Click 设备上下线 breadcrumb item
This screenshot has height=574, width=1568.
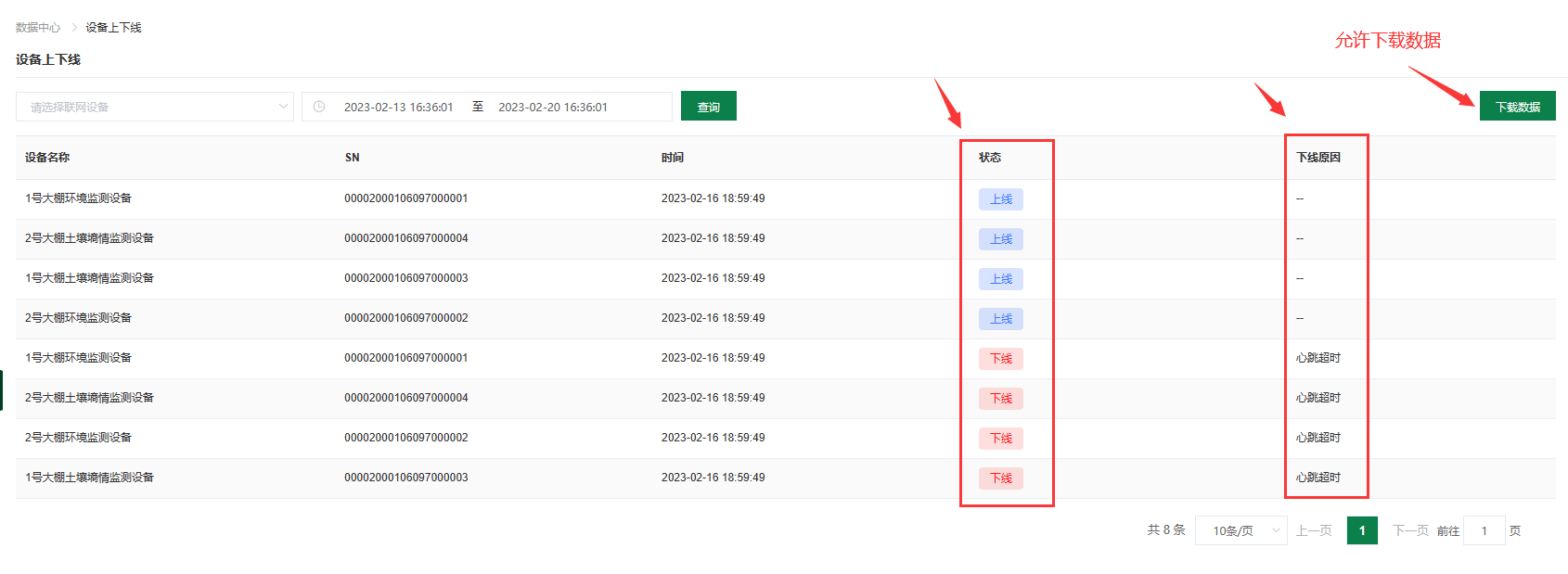113,28
